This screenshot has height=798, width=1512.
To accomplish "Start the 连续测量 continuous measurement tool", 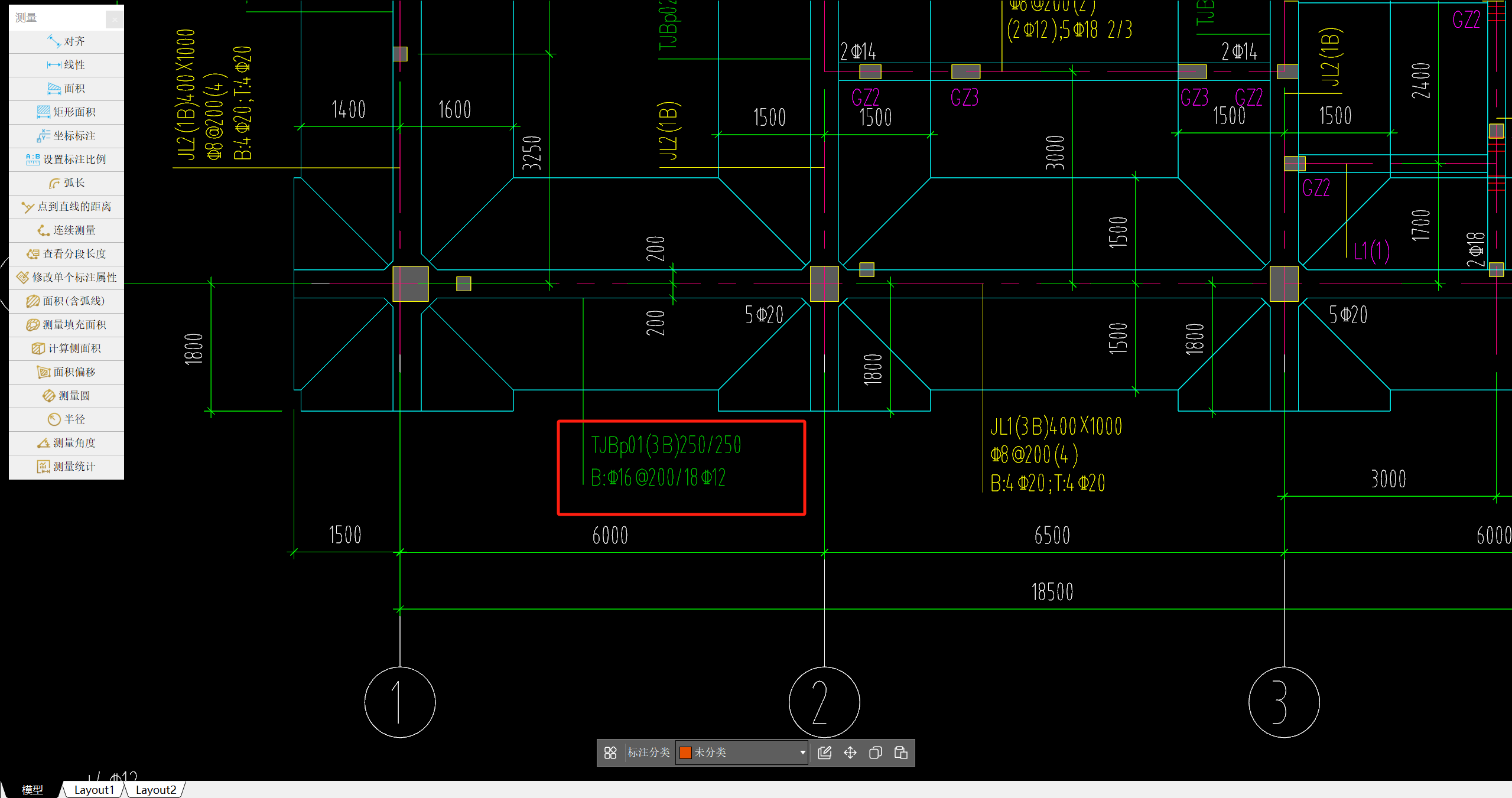I will click(66, 230).
